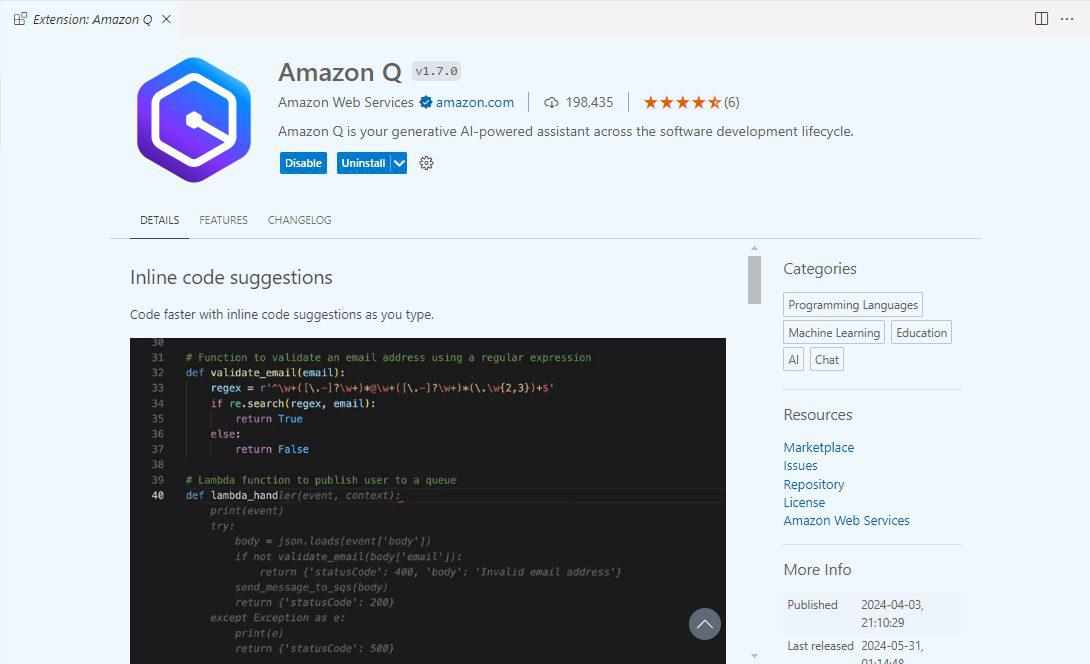Click the Resources heading

tap(818, 414)
